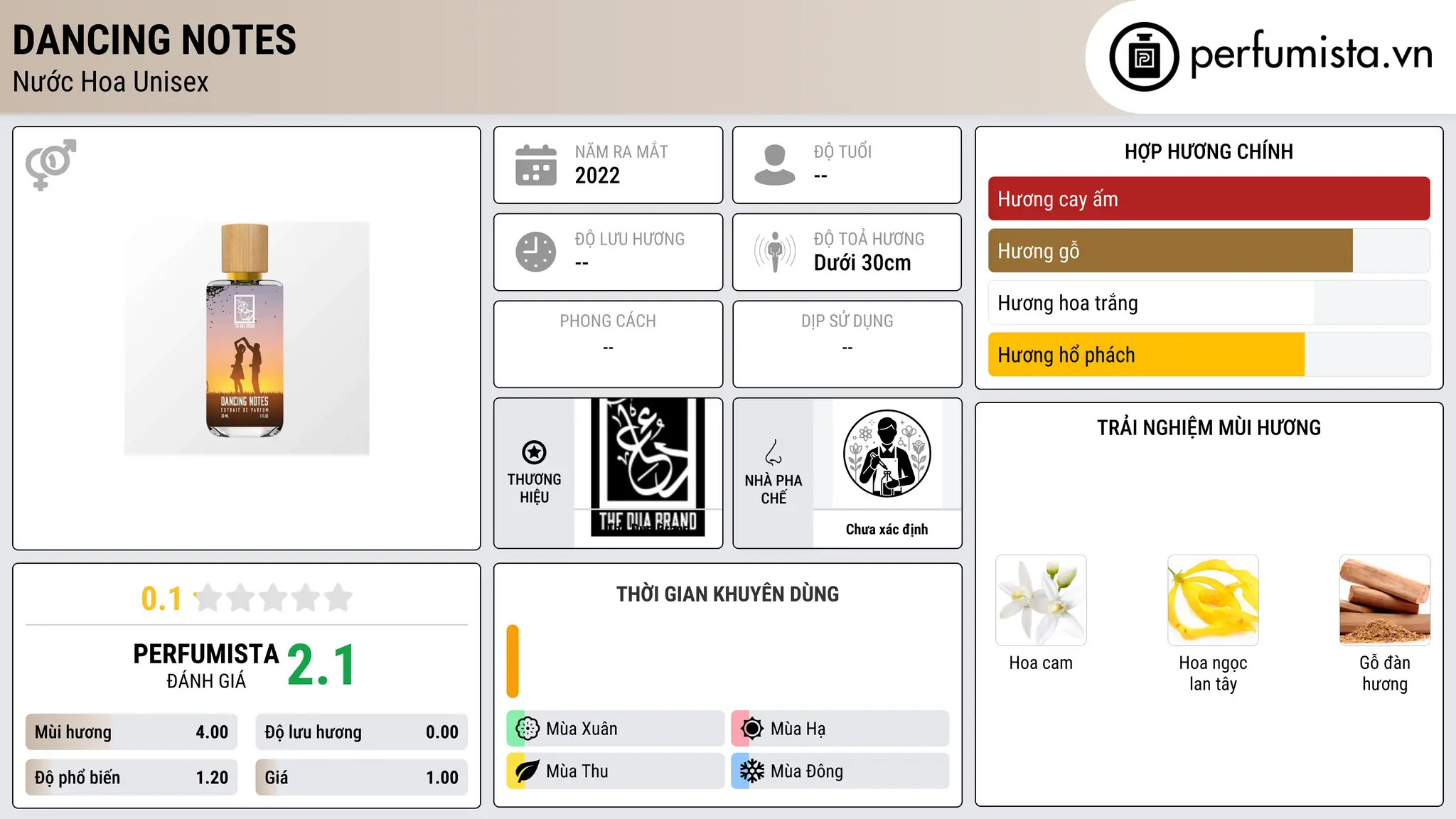The image size is (1456, 819).
Task: Click the unisex gender symbol icon
Action: point(50,164)
